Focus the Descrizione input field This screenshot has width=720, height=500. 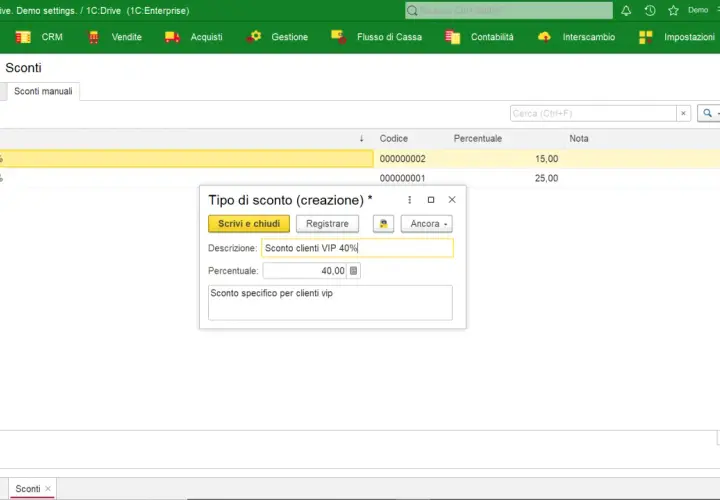[357, 248]
